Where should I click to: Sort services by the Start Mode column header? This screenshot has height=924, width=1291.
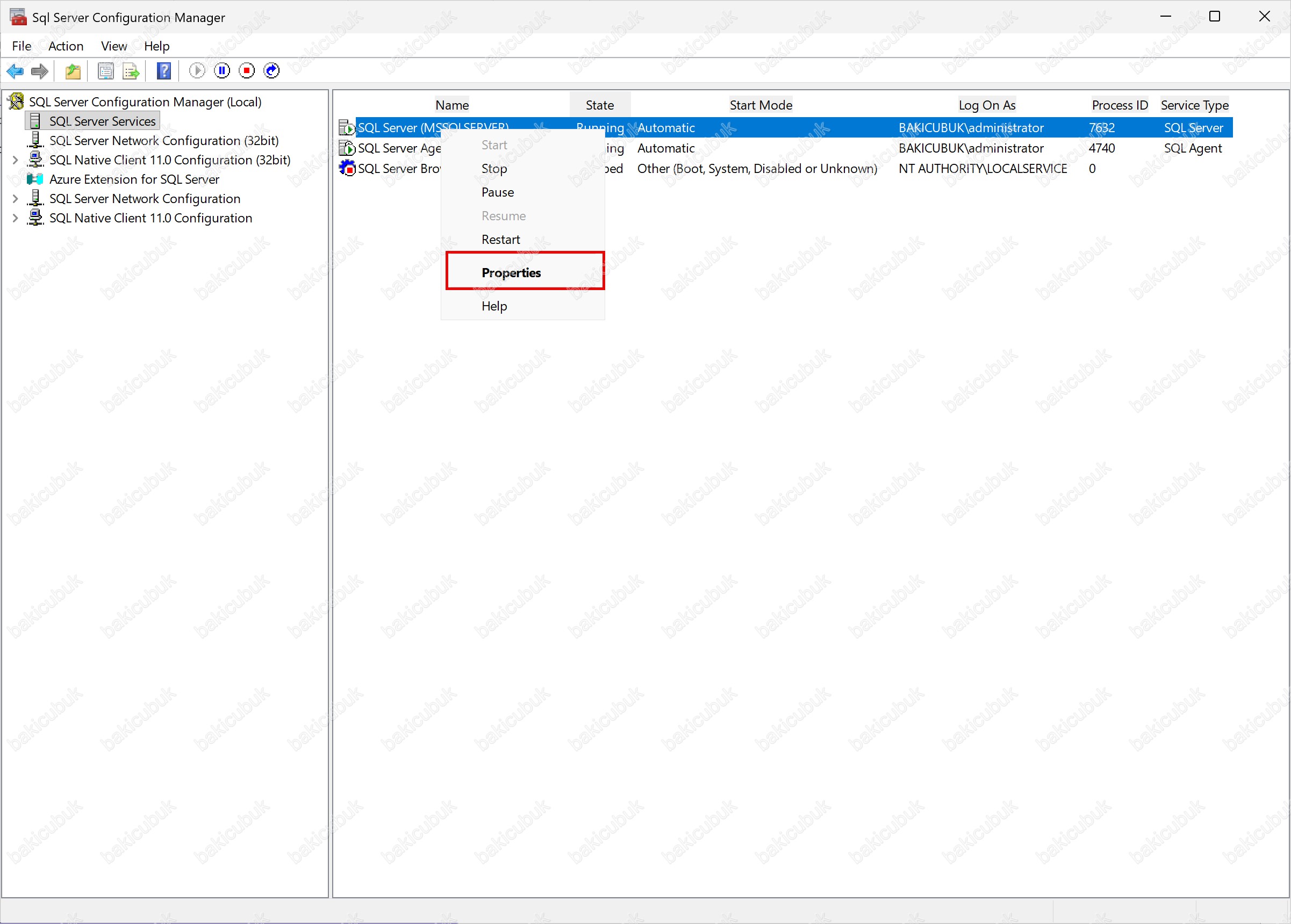pos(761,105)
